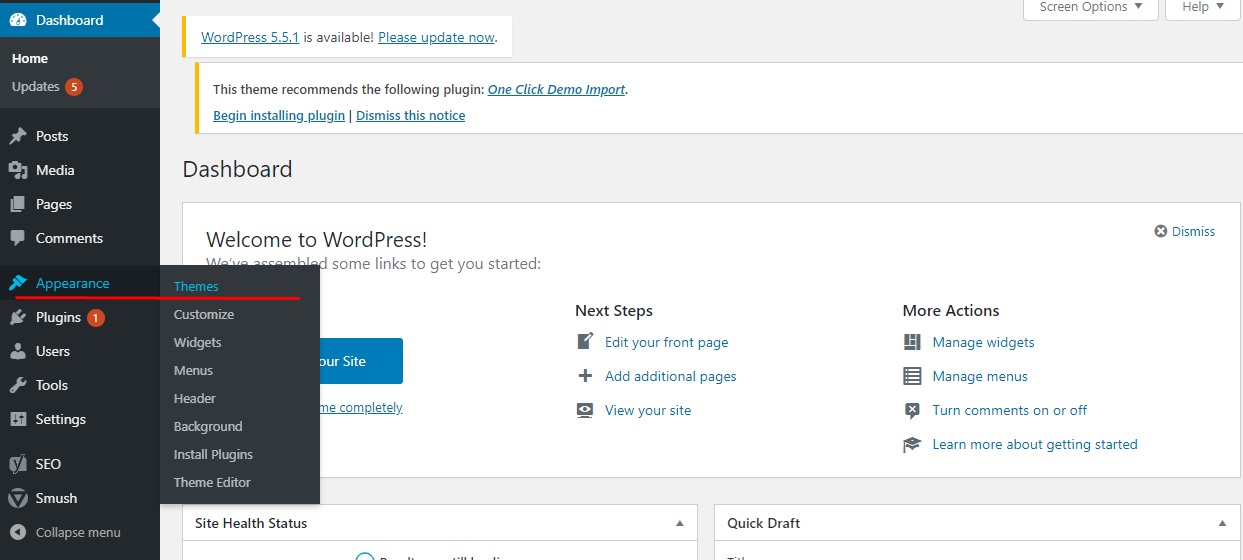1243x560 pixels.
Task: Open Themes in Appearance submenu
Action: pos(196,287)
